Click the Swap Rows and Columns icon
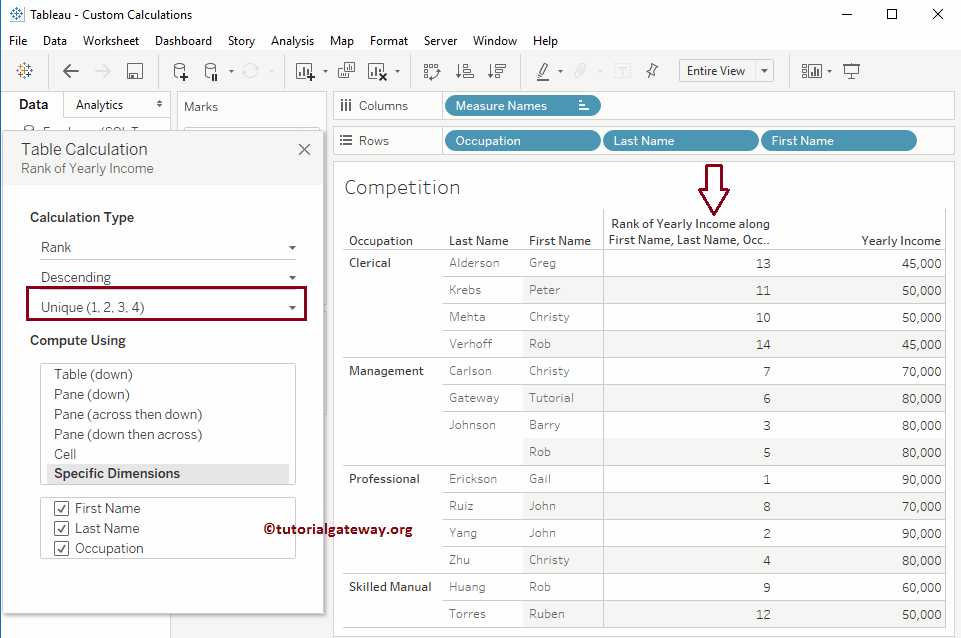Screen dimensions: 961x638 pyautogui.click(x=432, y=71)
